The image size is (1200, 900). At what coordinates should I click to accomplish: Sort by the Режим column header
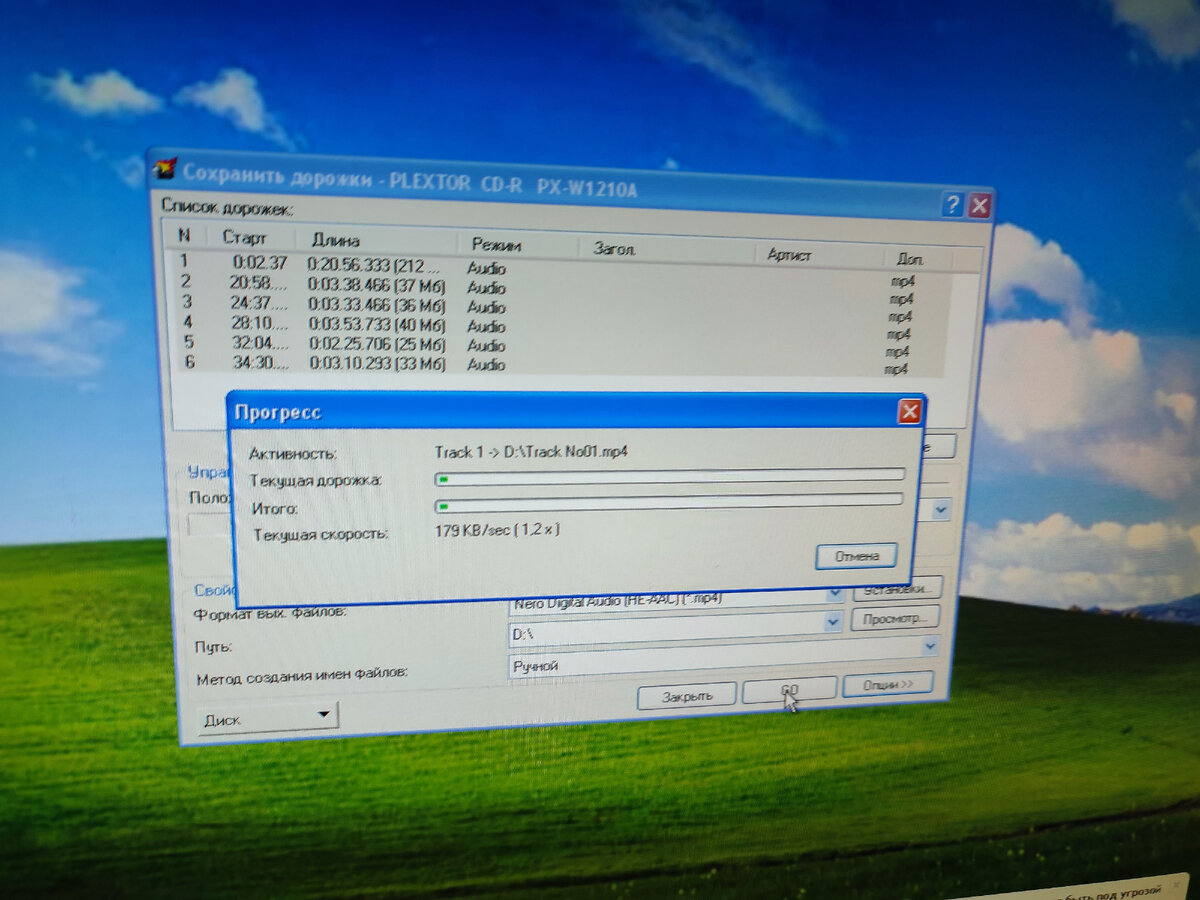(x=496, y=245)
